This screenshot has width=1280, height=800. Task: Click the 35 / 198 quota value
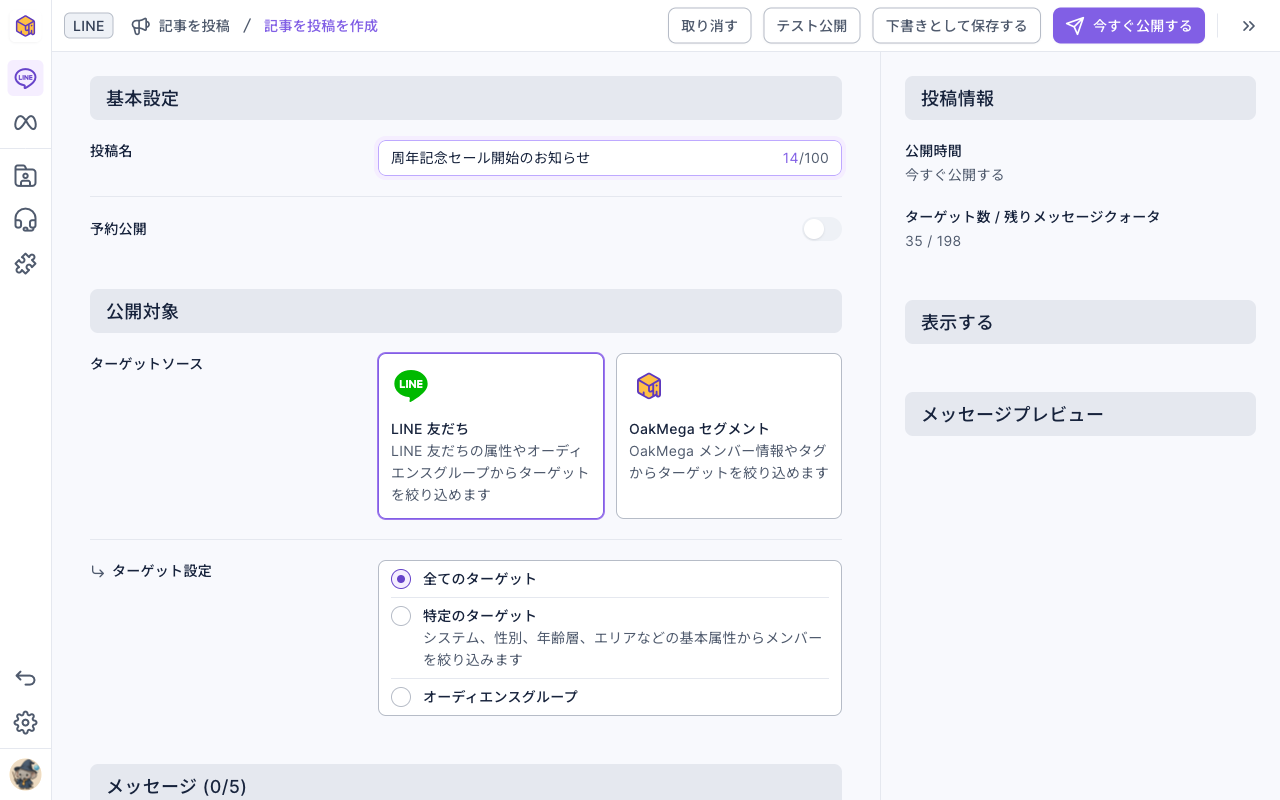(x=933, y=241)
